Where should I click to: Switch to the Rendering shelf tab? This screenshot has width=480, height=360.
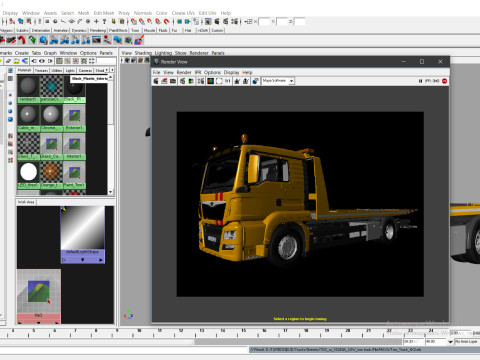[98, 30]
